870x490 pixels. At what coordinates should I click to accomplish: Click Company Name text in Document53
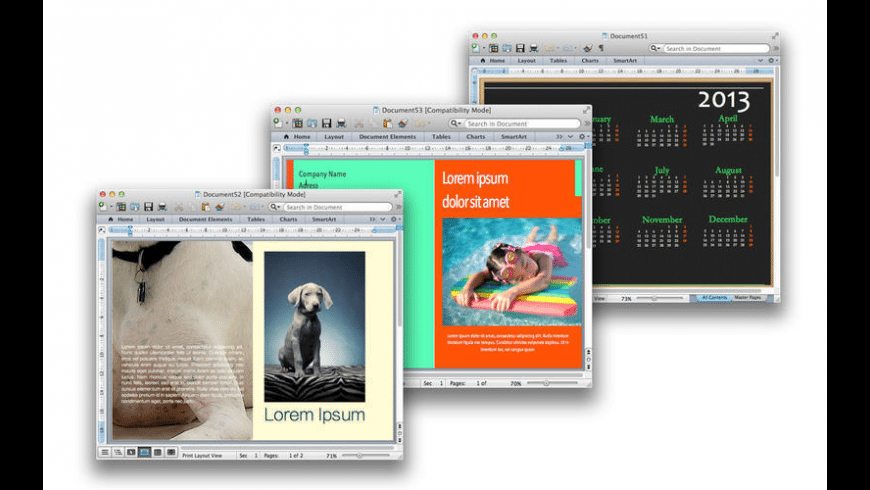pos(322,174)
